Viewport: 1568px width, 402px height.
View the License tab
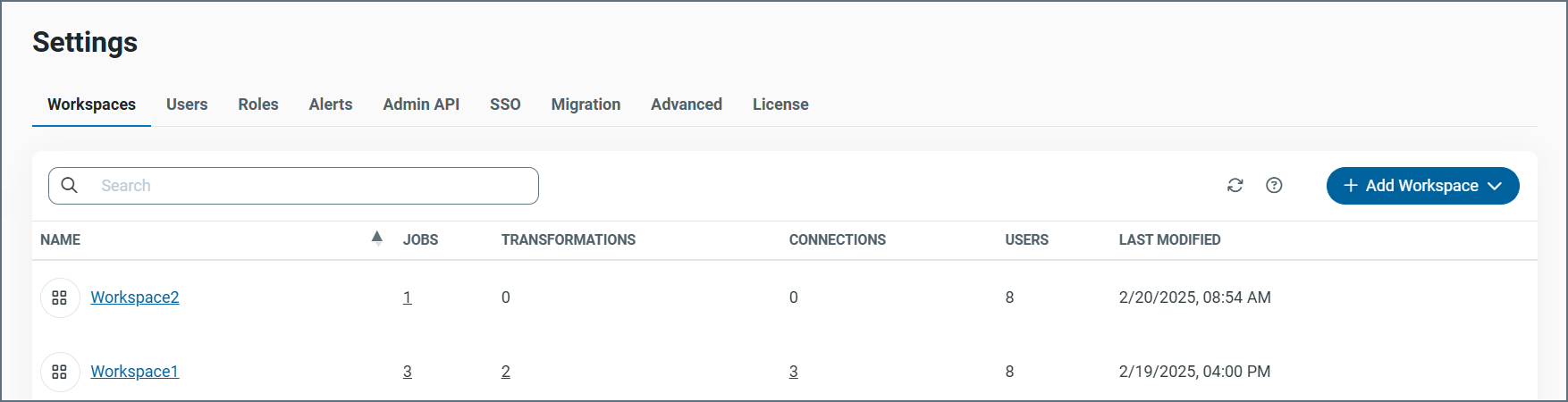click(x=780, y=105)
